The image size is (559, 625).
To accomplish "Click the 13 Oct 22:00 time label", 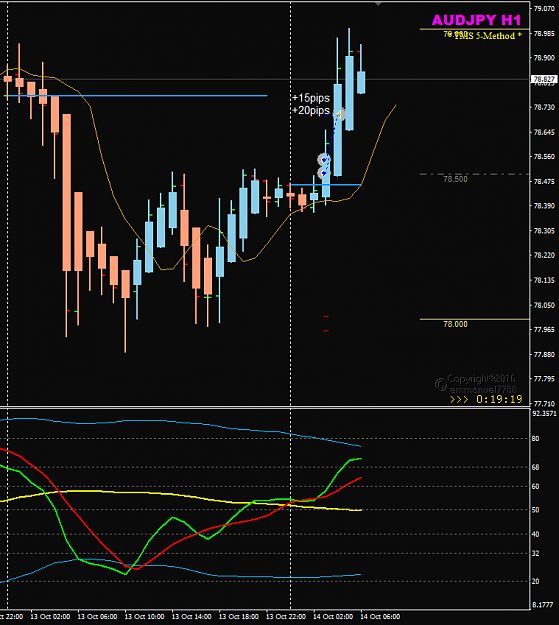I will [x=286, y=617].
